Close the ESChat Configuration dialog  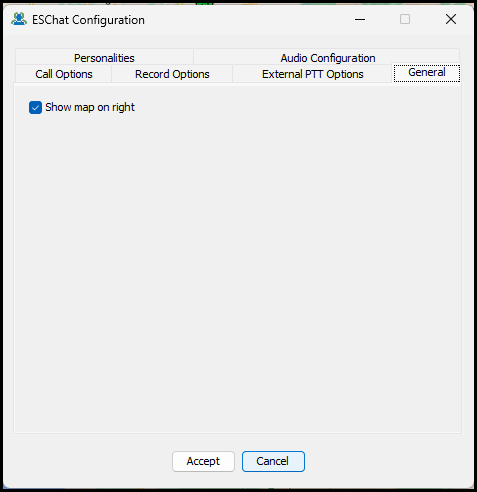pyautogui.click(x=451, y=19)
